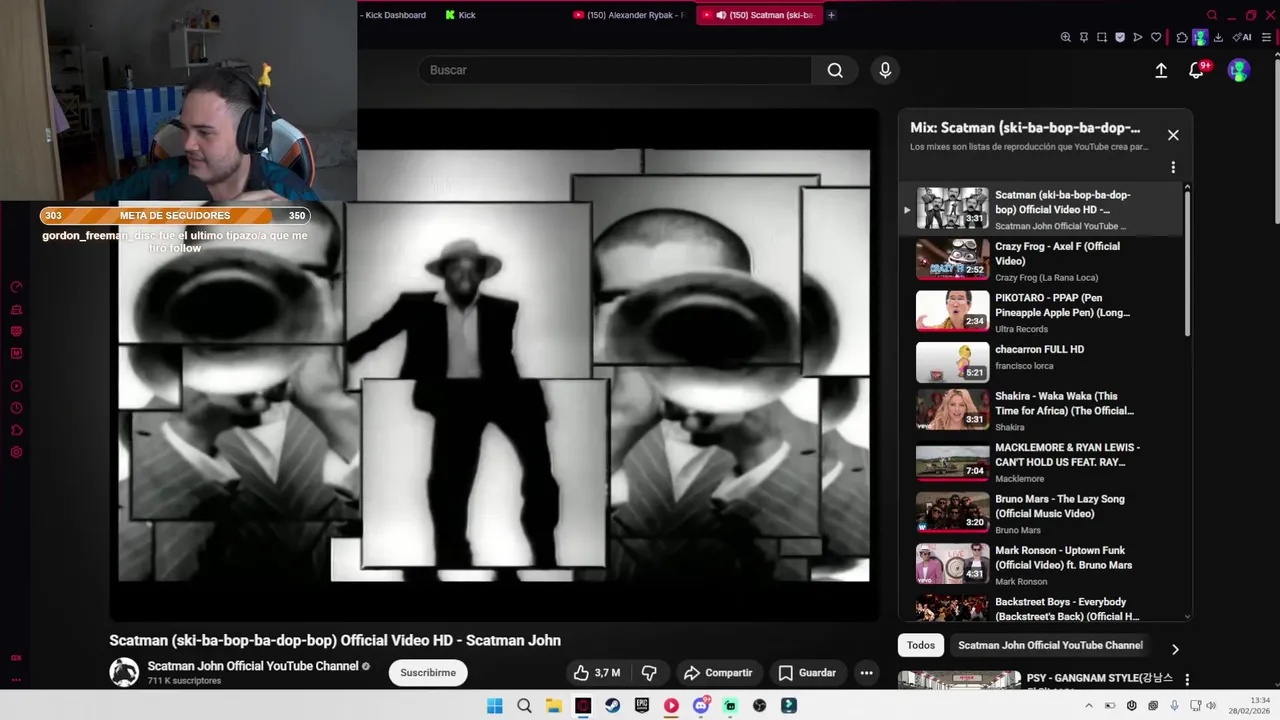The width and height of the screenshot is (1280, 720).
Task: Open the mix playlist three-dot options
Action: click(x=1173, y=167)
